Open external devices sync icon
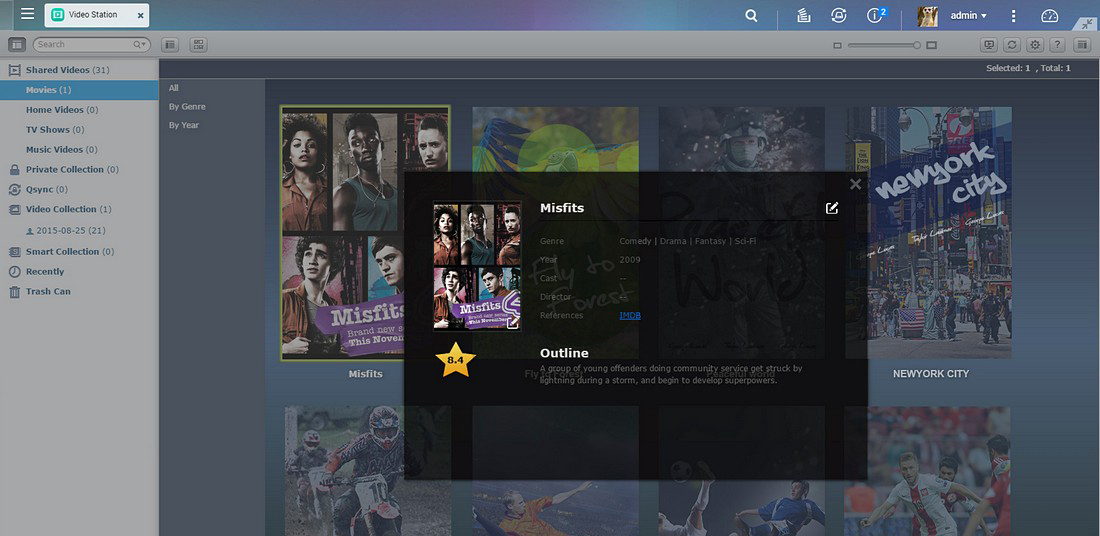 pos(838,15)
